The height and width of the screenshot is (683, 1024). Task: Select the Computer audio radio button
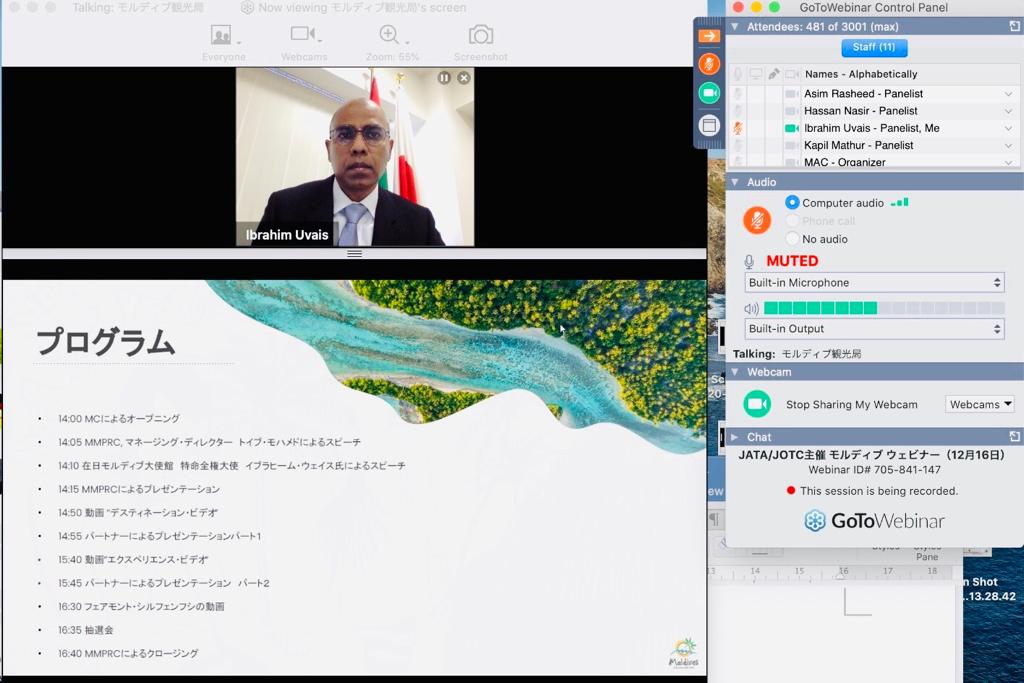coord(793,203)
